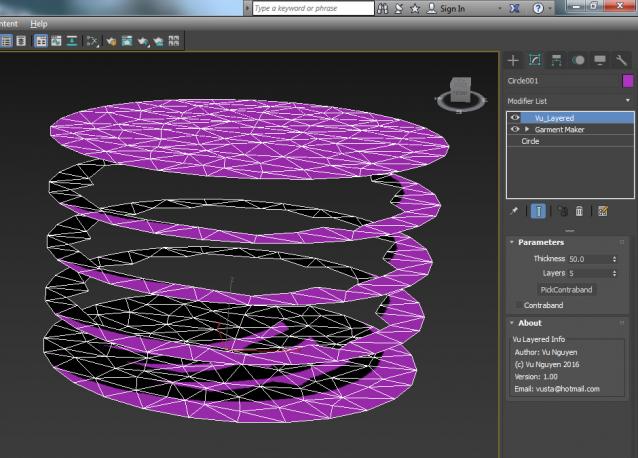Click the purple object color swatch

coord(627,81)
